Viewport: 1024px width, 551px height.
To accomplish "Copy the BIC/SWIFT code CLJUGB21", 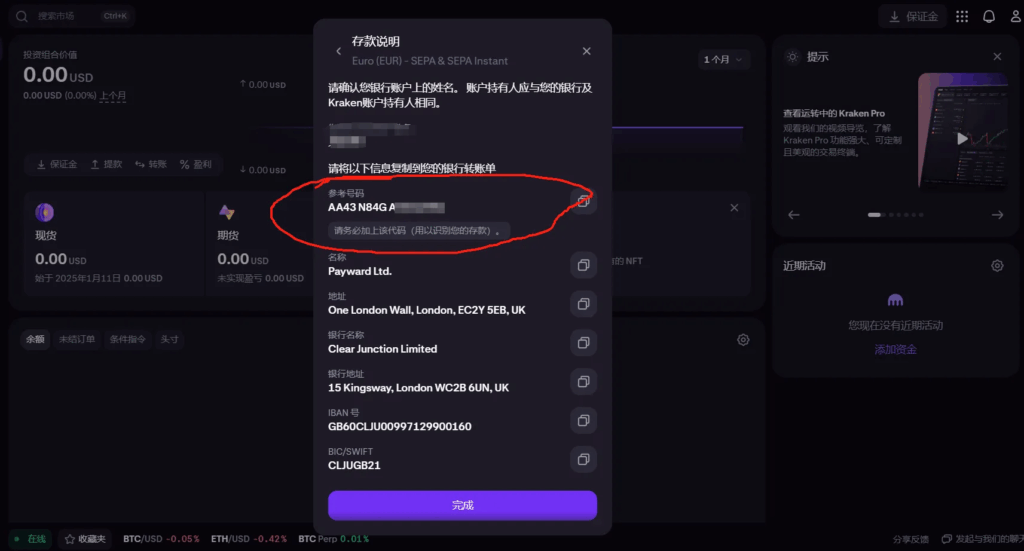I will [584, 459].
